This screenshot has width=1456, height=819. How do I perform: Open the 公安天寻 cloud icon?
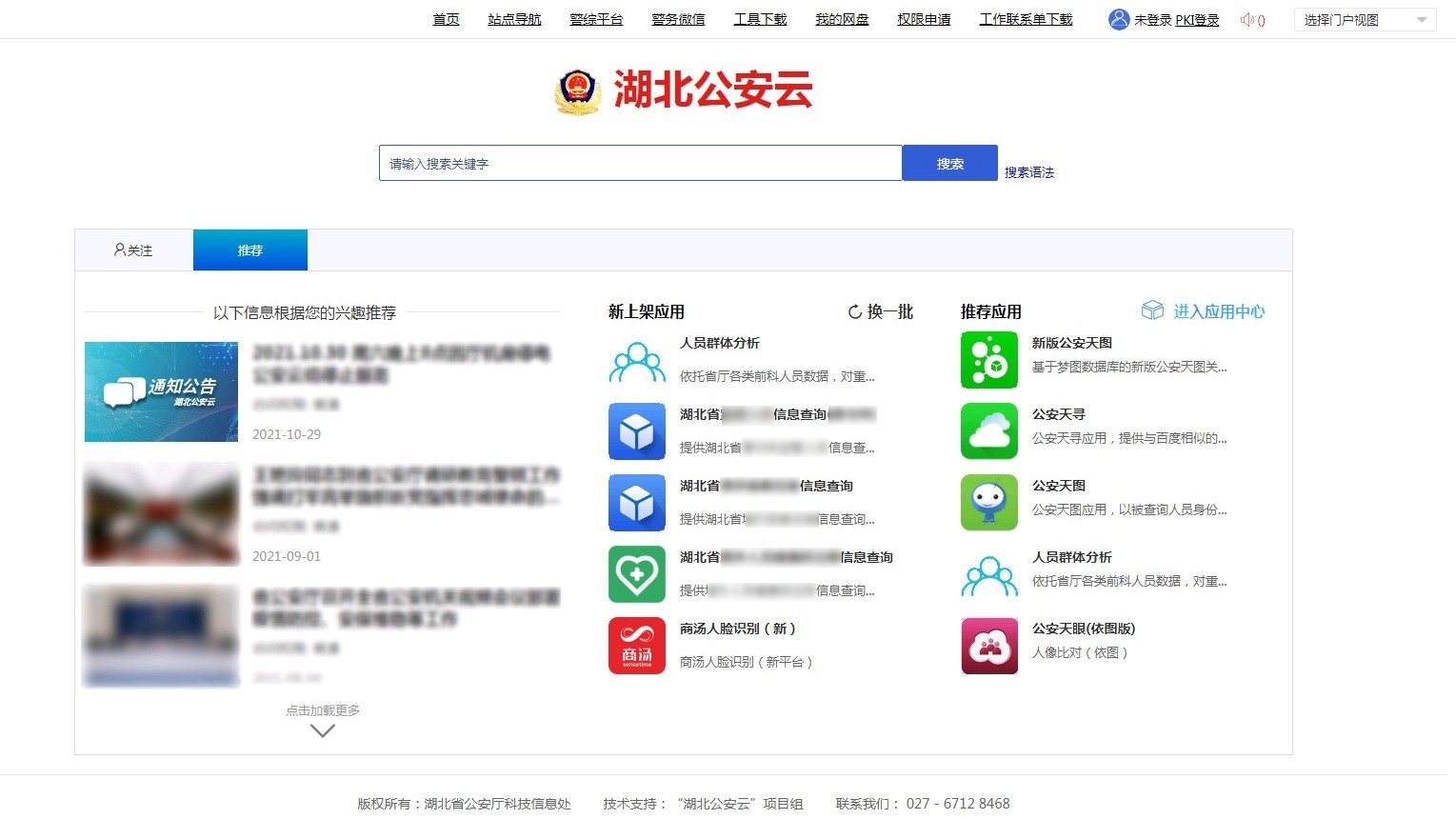click(x=988, y=431)
